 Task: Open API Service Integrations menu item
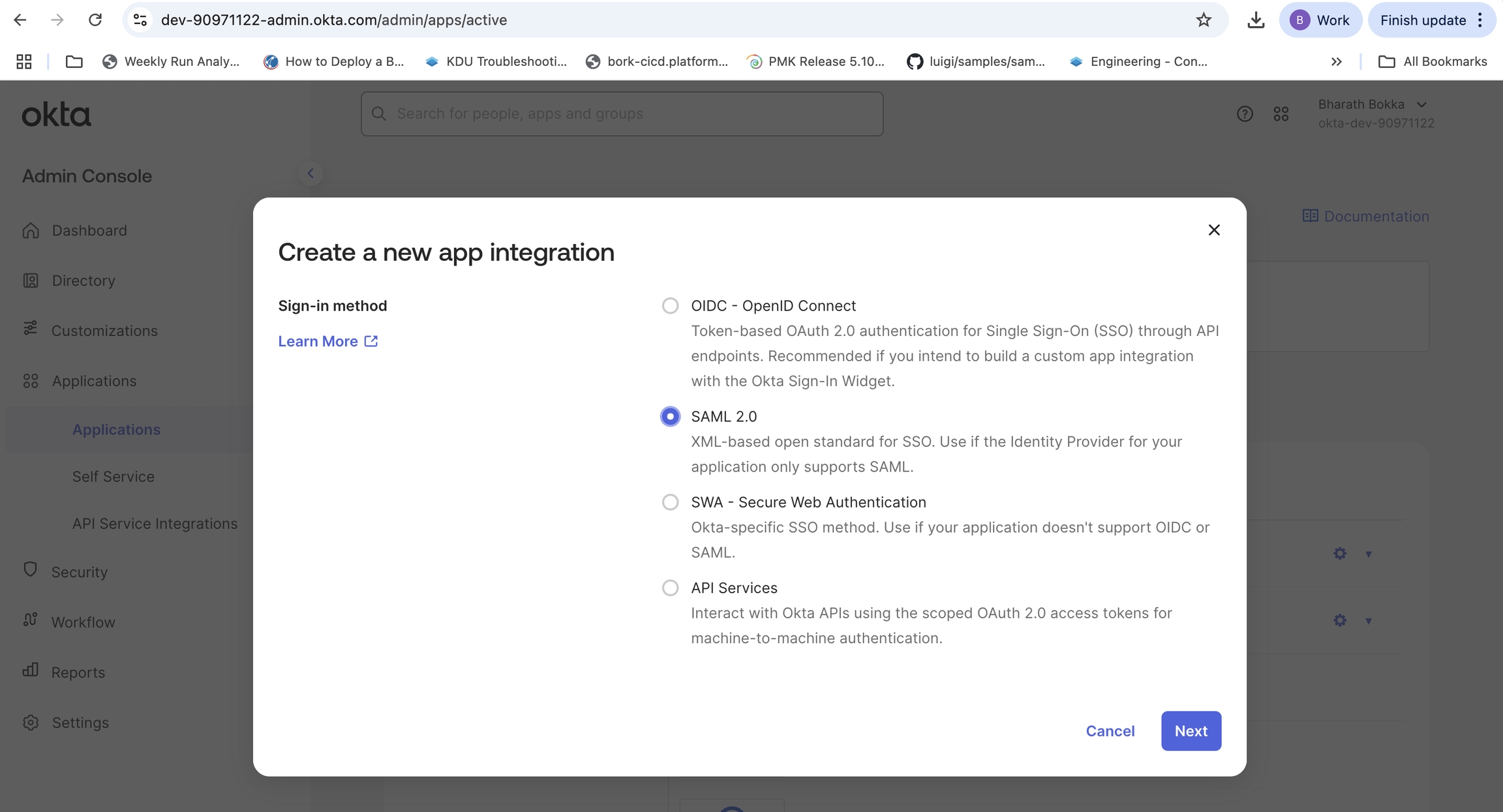pyautogui.click(x=155, y=523)
